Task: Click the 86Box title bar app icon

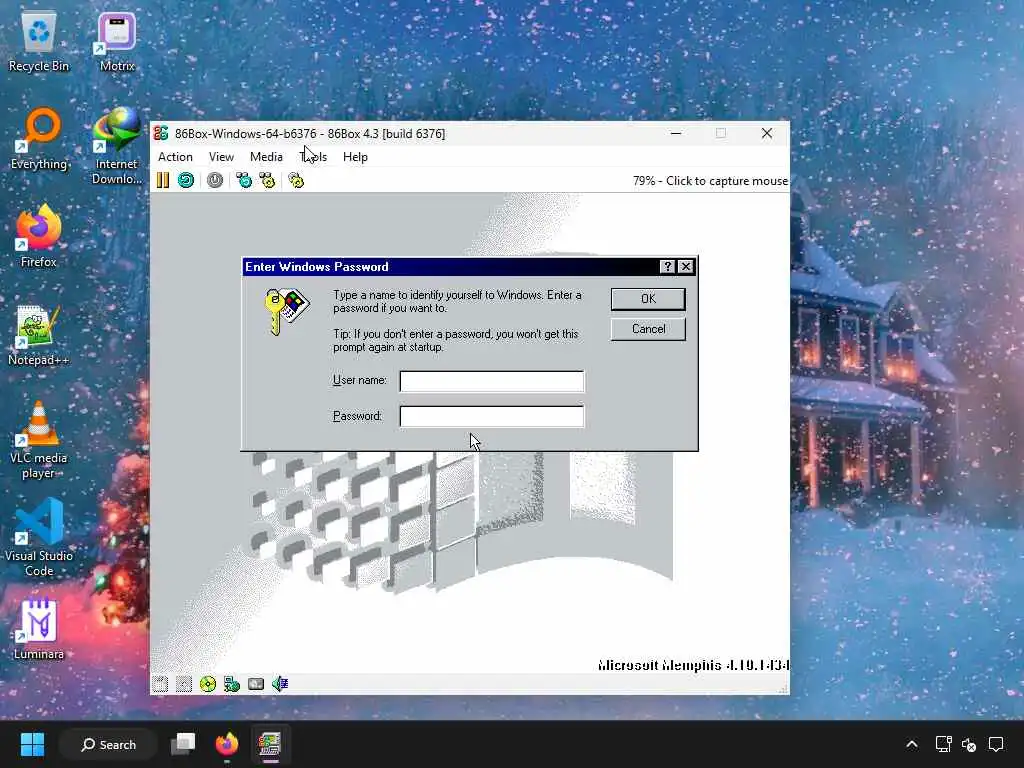Action: click(x=161, y=133)
